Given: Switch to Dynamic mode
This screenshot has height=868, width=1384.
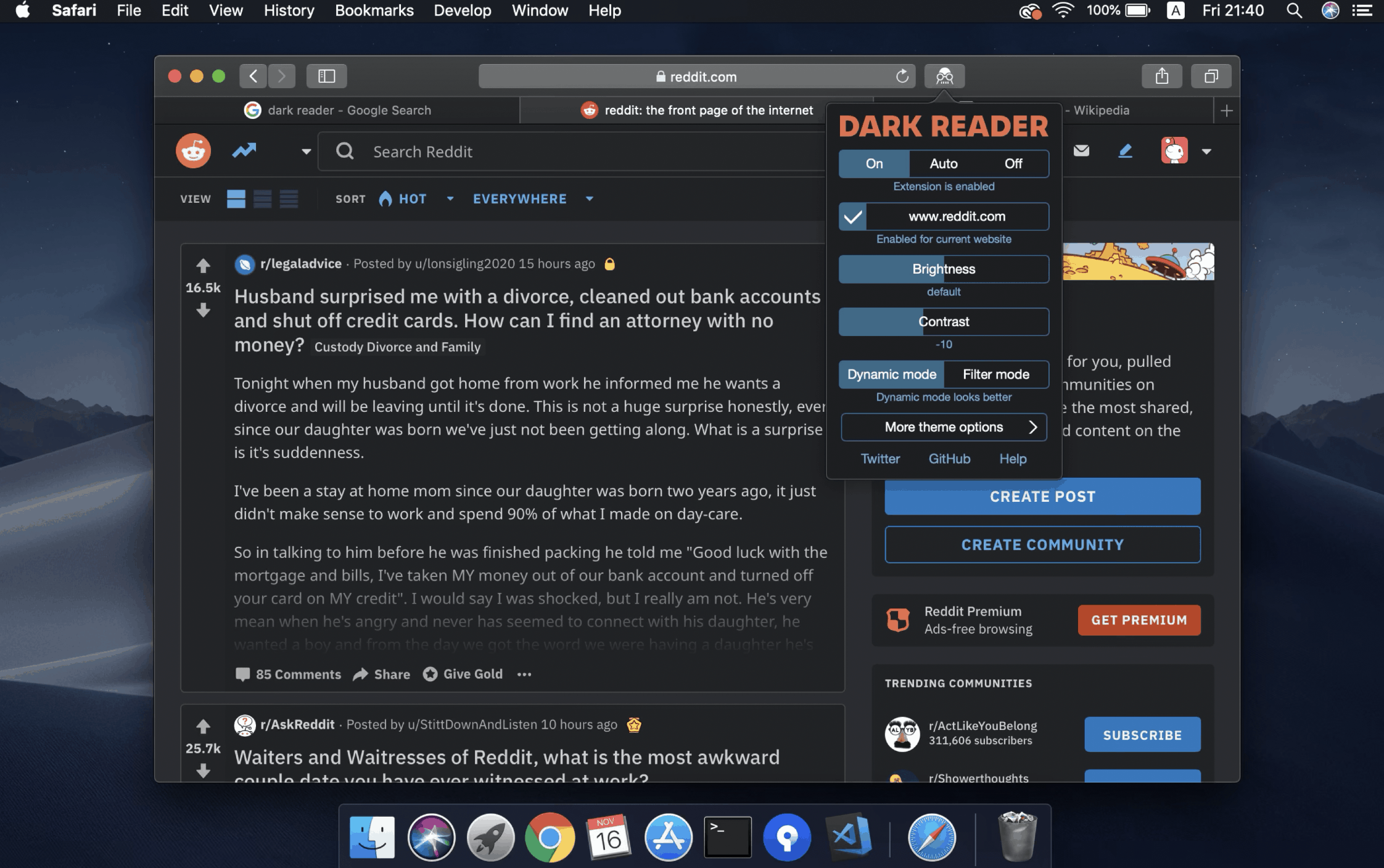Looking at the screenshot, I should pyautogui.click(x=891, y=374).
